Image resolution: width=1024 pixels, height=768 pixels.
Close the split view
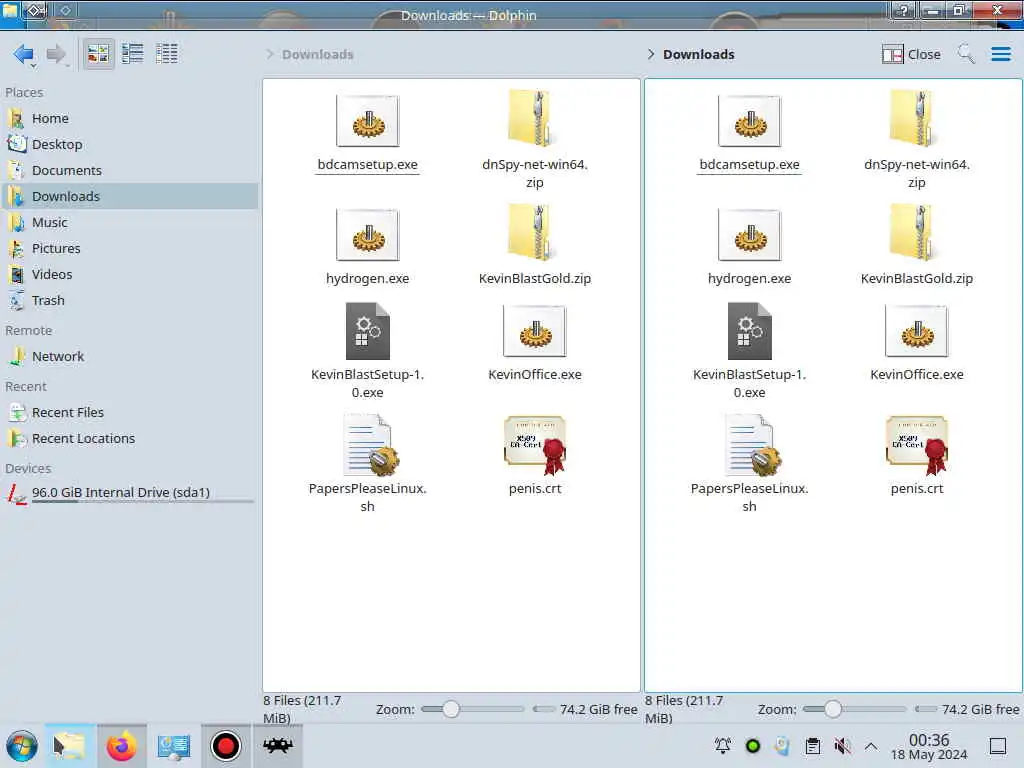(x=911, y=54)
